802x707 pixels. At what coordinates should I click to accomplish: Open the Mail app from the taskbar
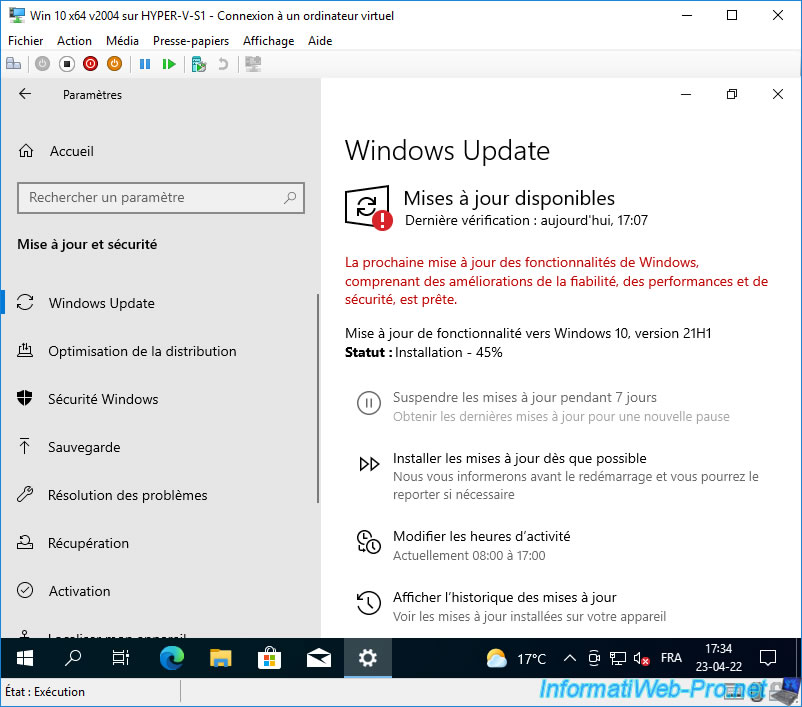(319, 658)
